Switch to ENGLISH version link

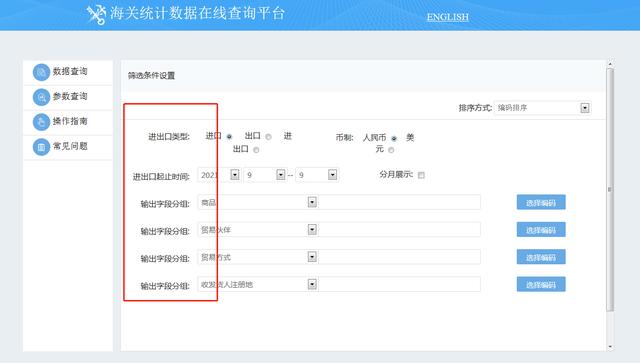(x=447, y=17)
